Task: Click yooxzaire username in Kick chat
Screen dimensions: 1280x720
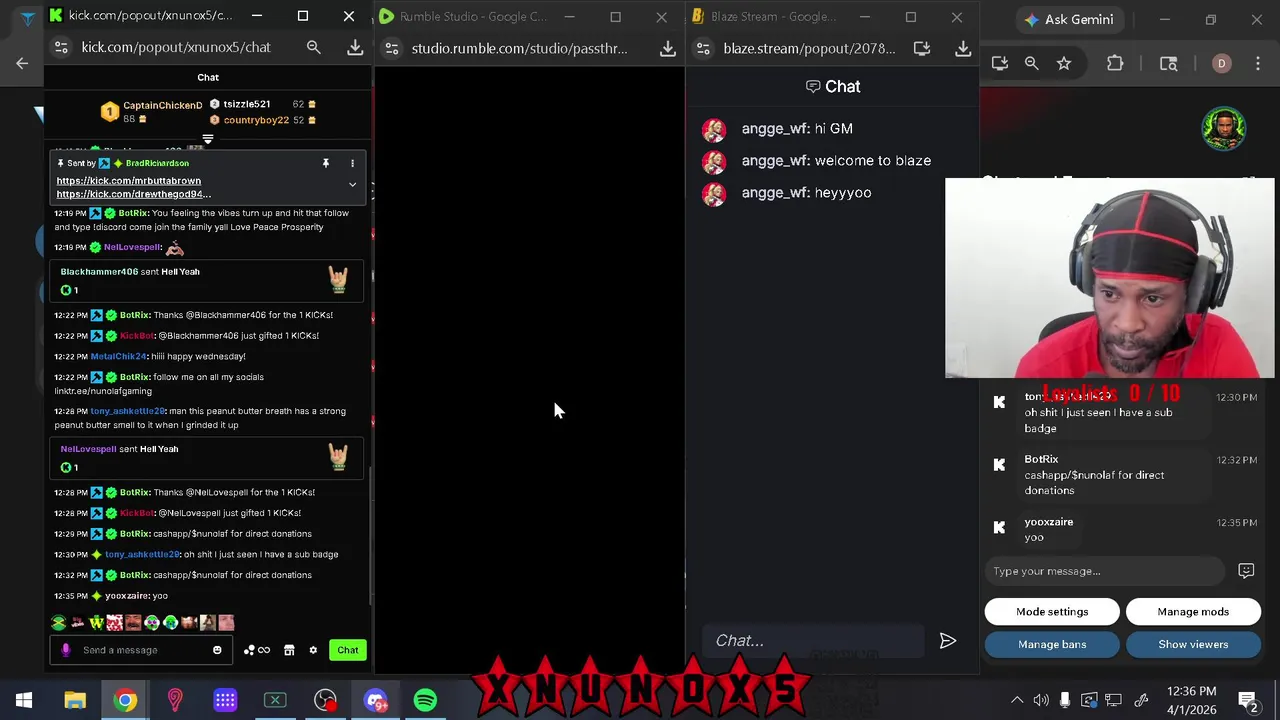Action: 125,596
